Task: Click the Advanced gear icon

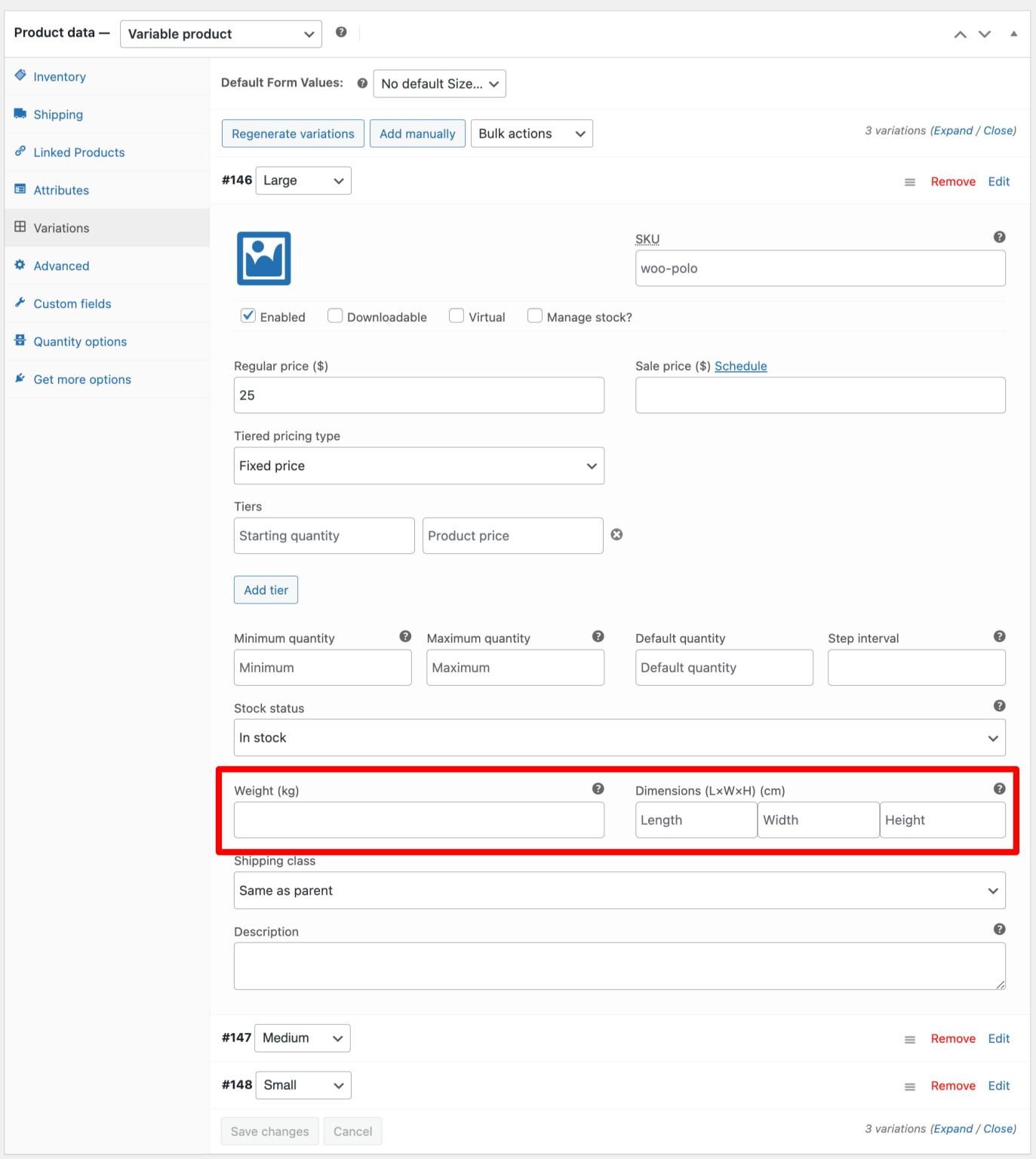Action: 20,266
